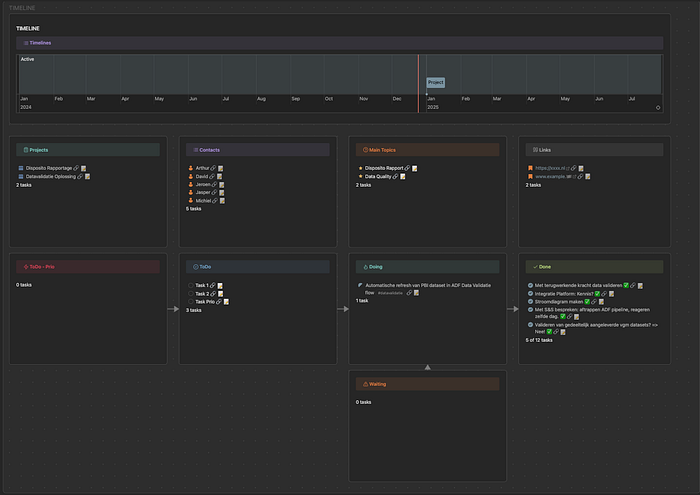
Task: Edit the Data Quality topic
Action: 403,176
